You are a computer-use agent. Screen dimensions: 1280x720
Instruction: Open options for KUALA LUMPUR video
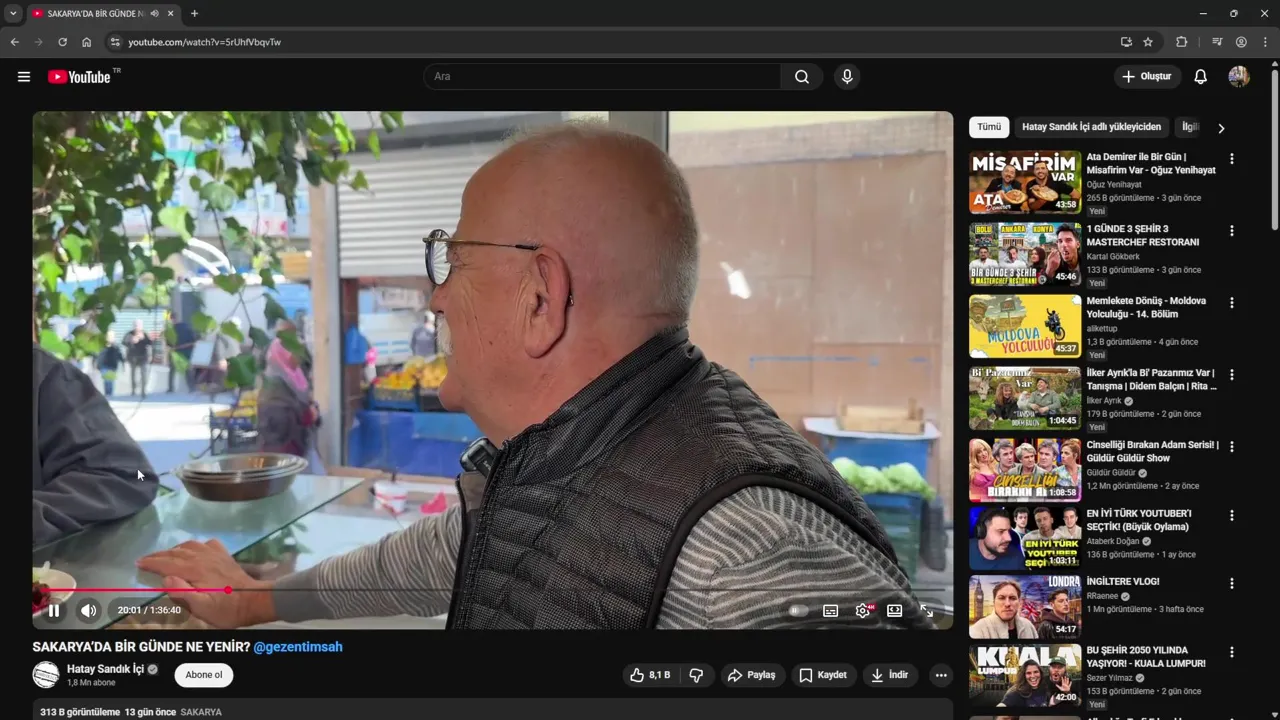(1232, 652)
